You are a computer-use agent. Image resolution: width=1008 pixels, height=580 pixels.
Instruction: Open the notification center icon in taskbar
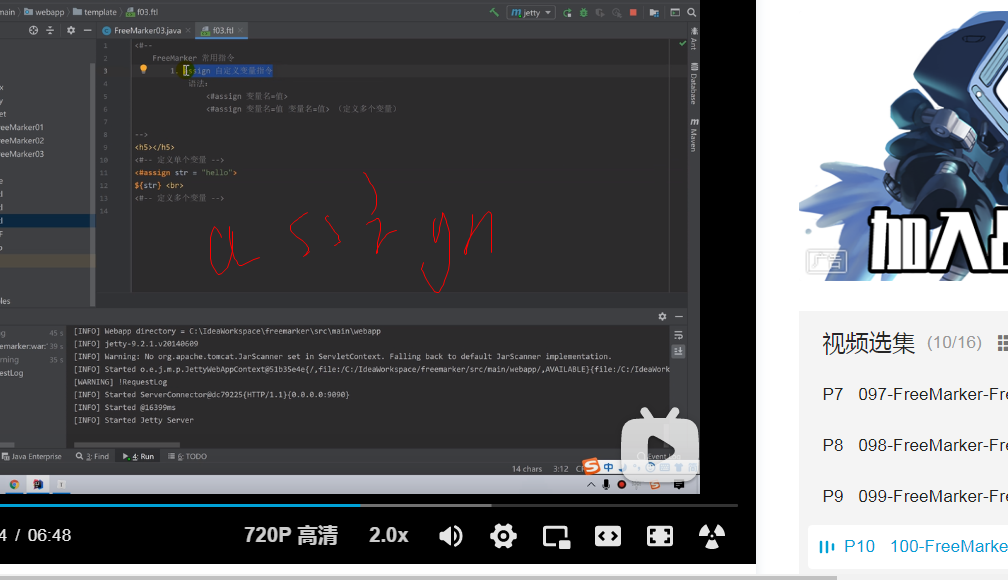679,485
